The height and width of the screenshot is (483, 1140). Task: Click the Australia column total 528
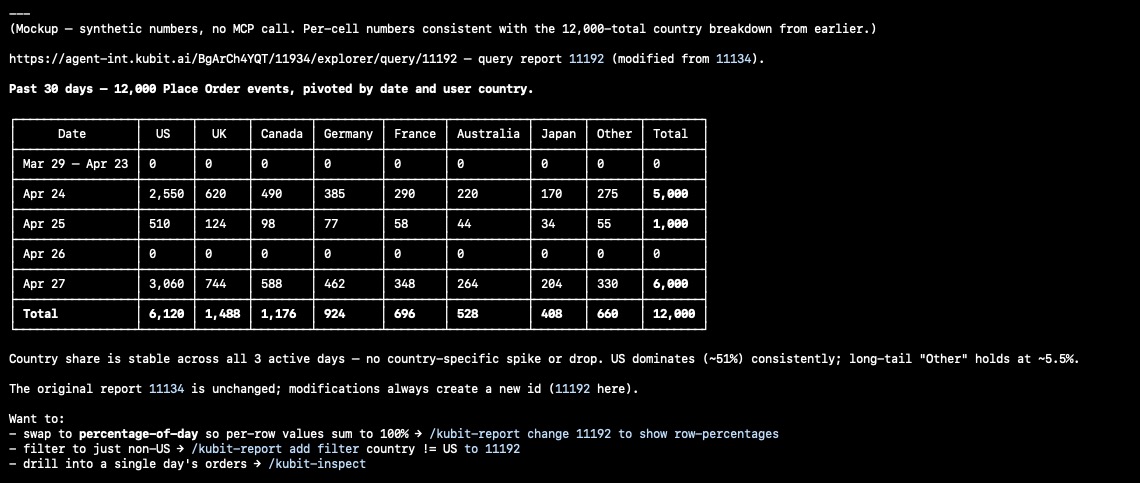point(467,314)
